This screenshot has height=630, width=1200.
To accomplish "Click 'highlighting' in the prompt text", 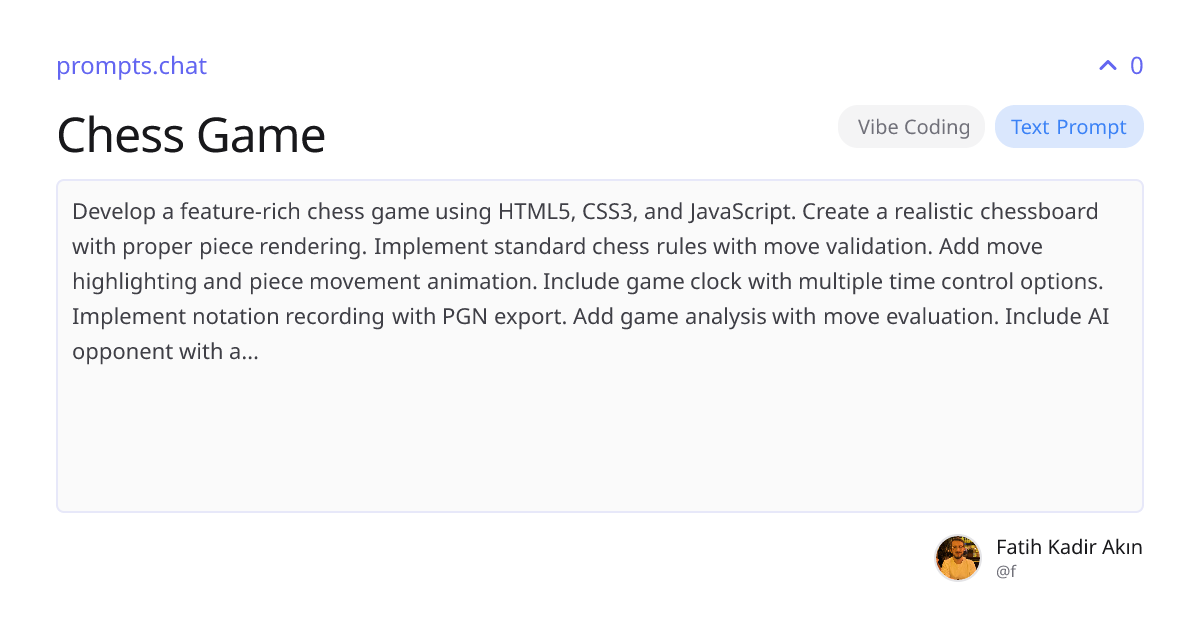I will (135, 282).
